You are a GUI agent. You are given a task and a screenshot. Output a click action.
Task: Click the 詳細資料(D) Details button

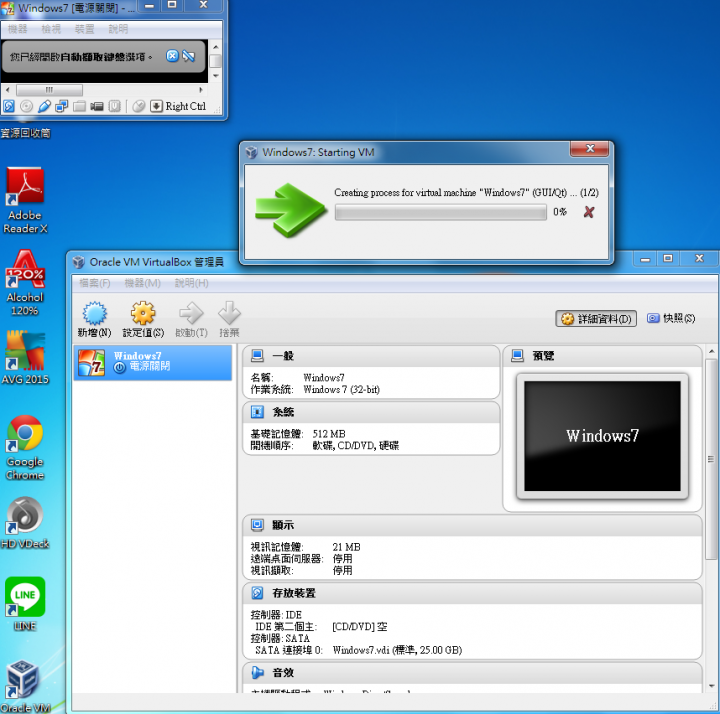pos(596,318)
